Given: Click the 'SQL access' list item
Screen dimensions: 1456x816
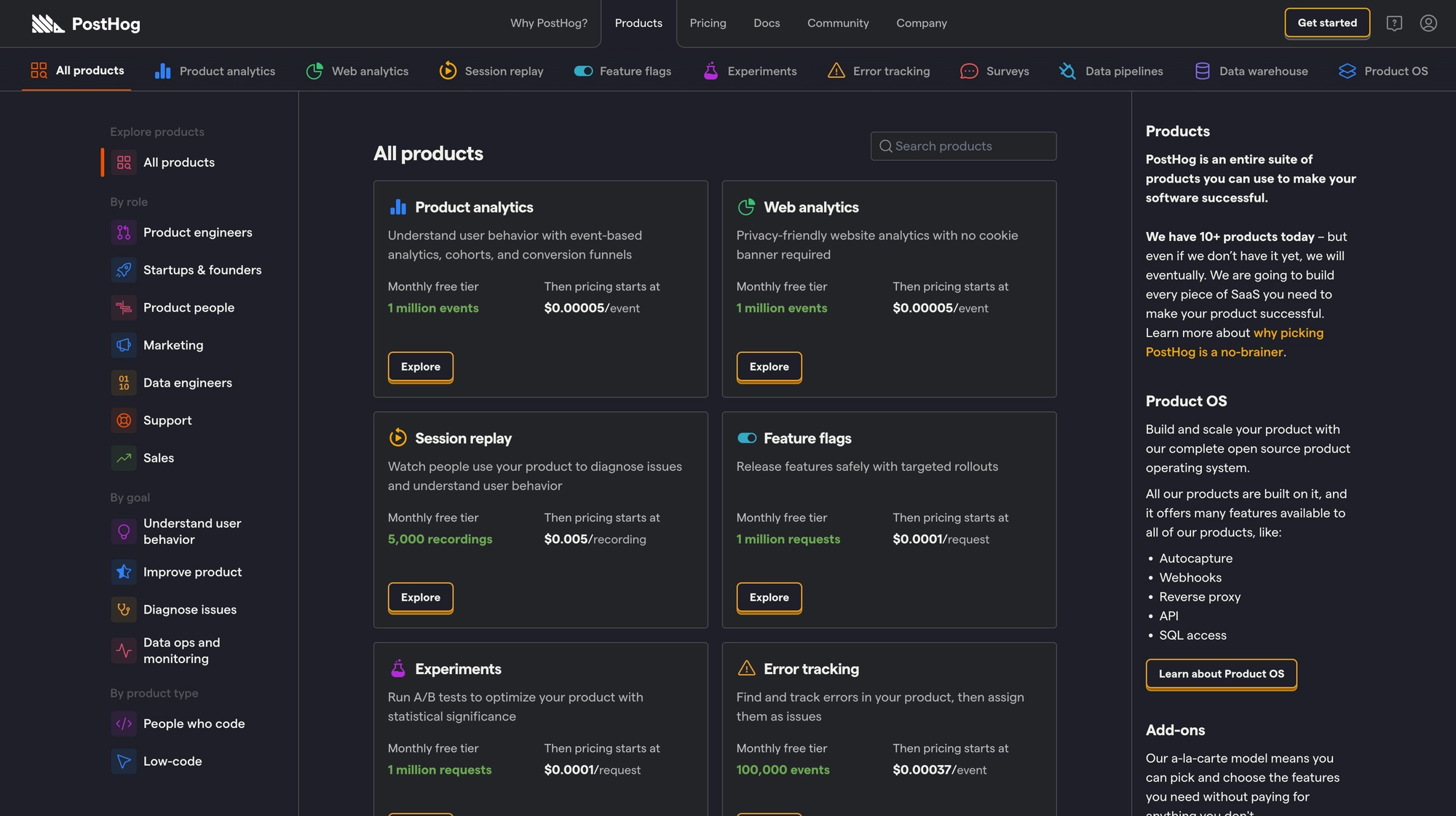Looking at the screenshot, I should [1192, 635].
